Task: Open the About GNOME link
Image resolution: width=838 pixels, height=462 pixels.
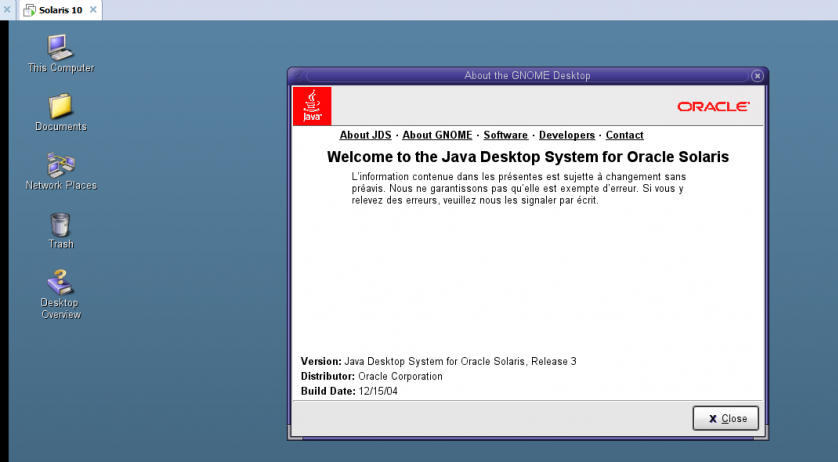Action: click(437, 135)
